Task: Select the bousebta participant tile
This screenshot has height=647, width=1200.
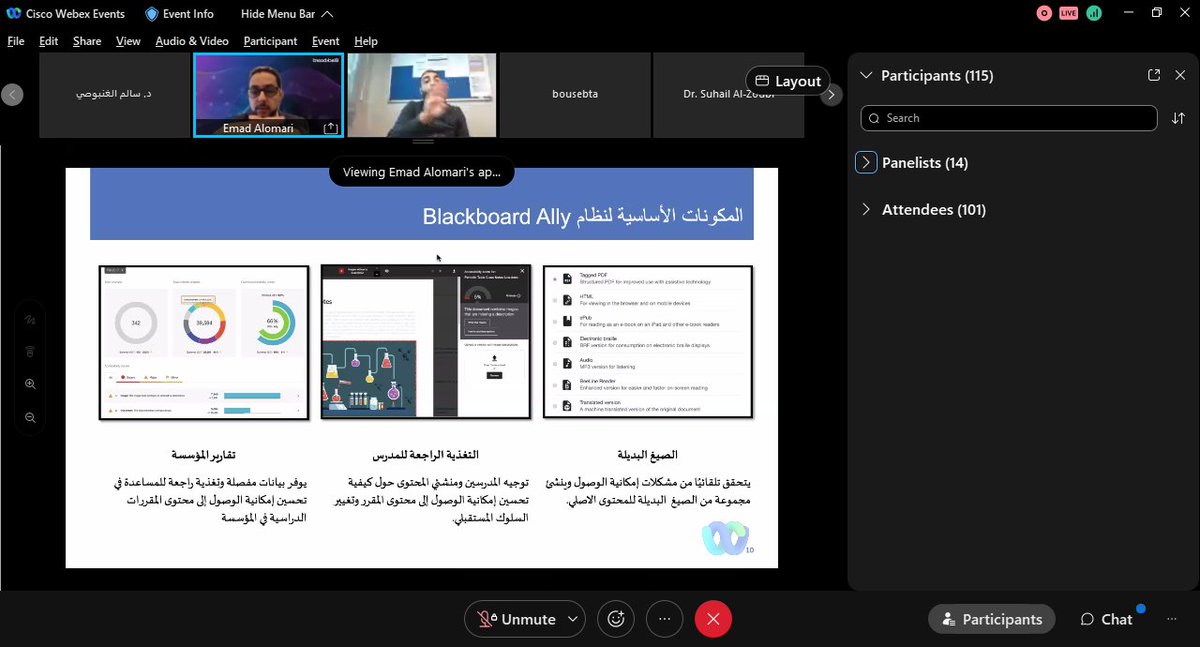Action: pos(574,95)
